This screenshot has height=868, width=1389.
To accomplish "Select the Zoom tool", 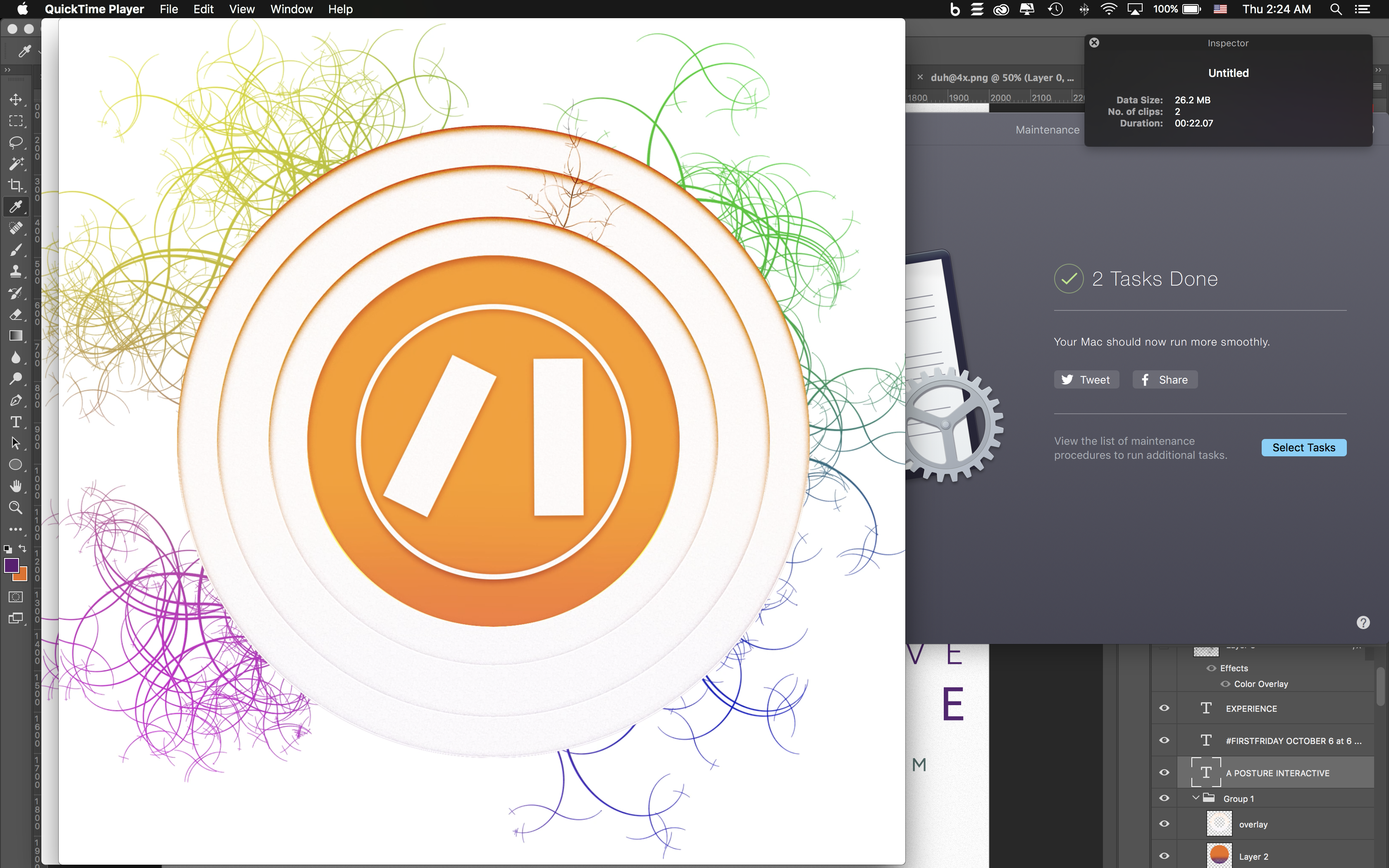I will [x=15, y=508].
